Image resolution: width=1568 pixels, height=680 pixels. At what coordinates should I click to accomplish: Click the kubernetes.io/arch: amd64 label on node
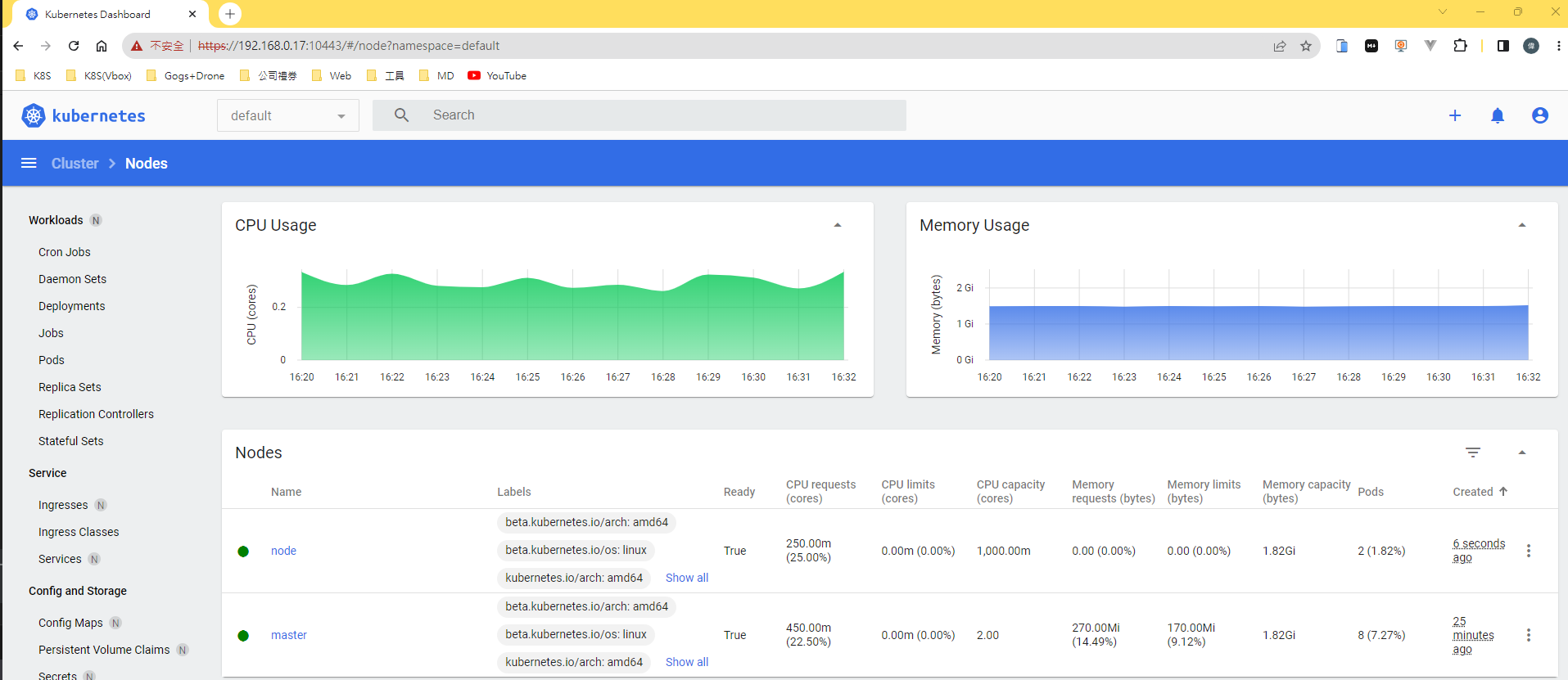pyautogui.click(x=574, y=578)
